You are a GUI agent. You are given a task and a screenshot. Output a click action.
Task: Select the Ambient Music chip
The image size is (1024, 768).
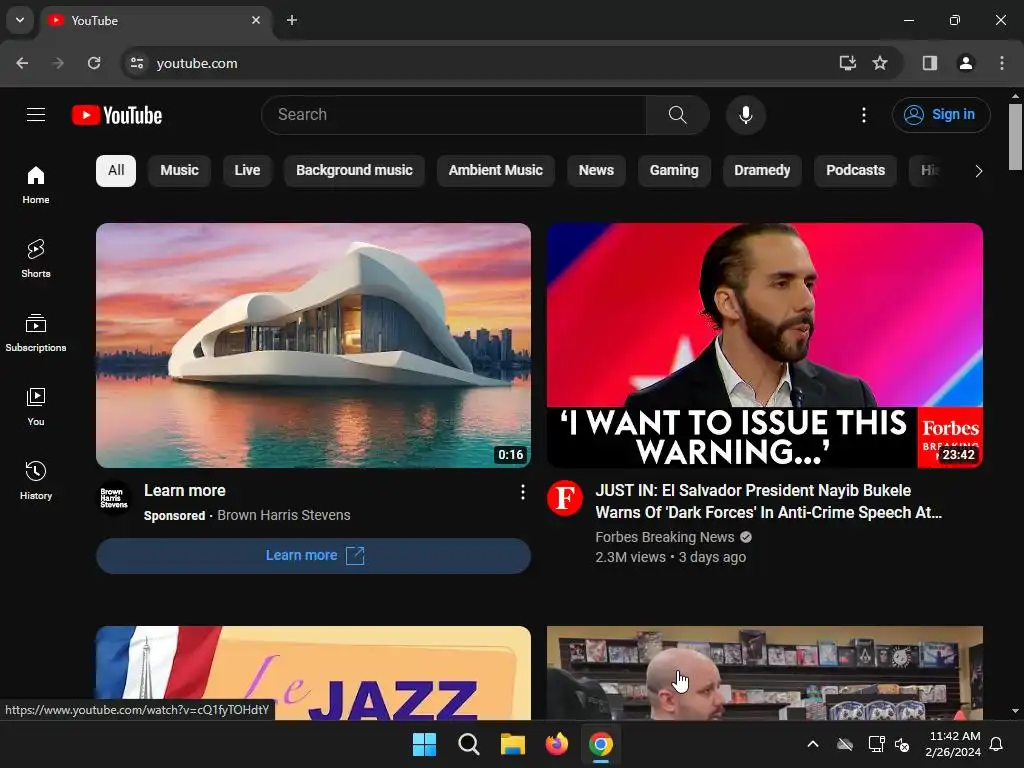click(x=496, y=170)
